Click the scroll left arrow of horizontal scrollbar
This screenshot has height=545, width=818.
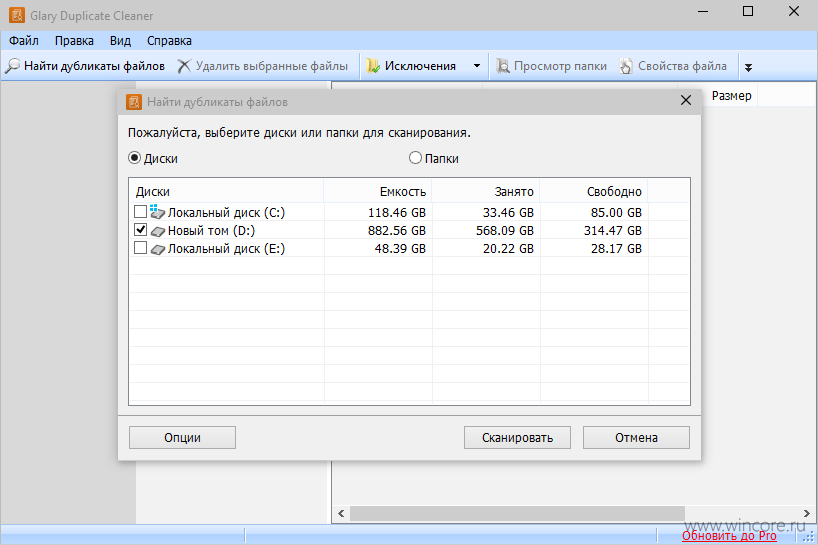click(341, 513)
